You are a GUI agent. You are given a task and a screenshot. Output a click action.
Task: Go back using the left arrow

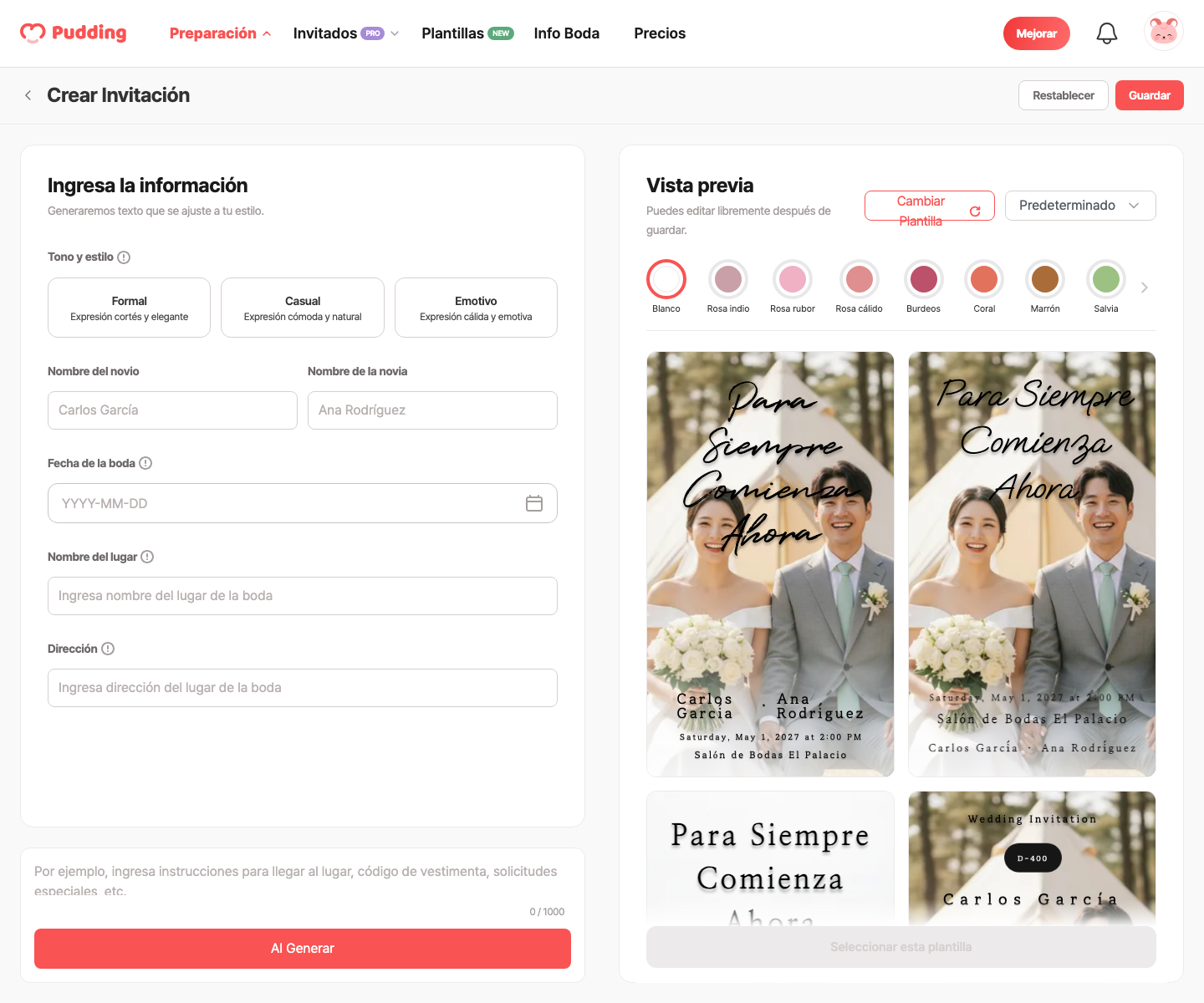point(28,95)
